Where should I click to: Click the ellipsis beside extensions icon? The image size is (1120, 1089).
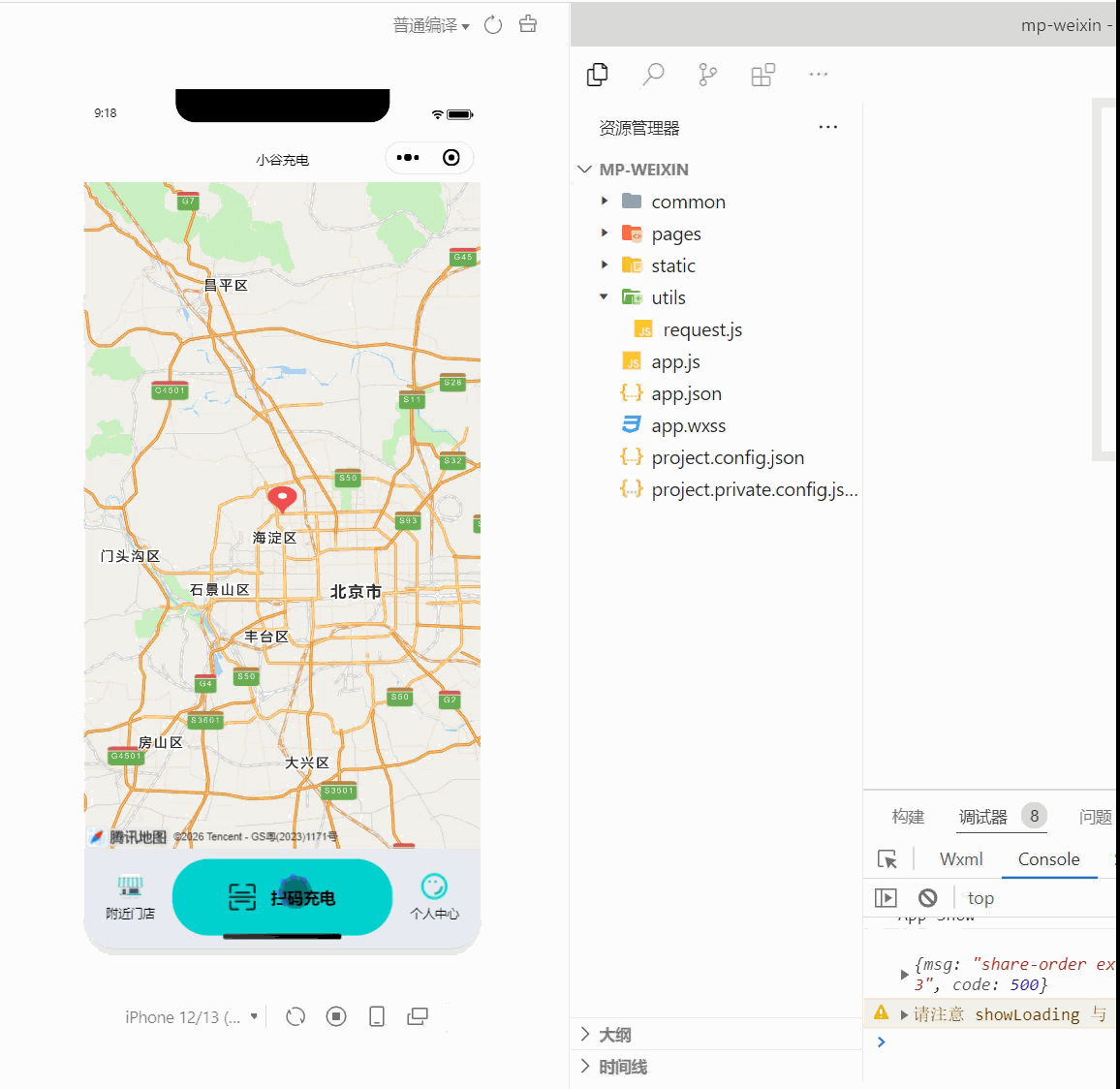click(819, 75)
